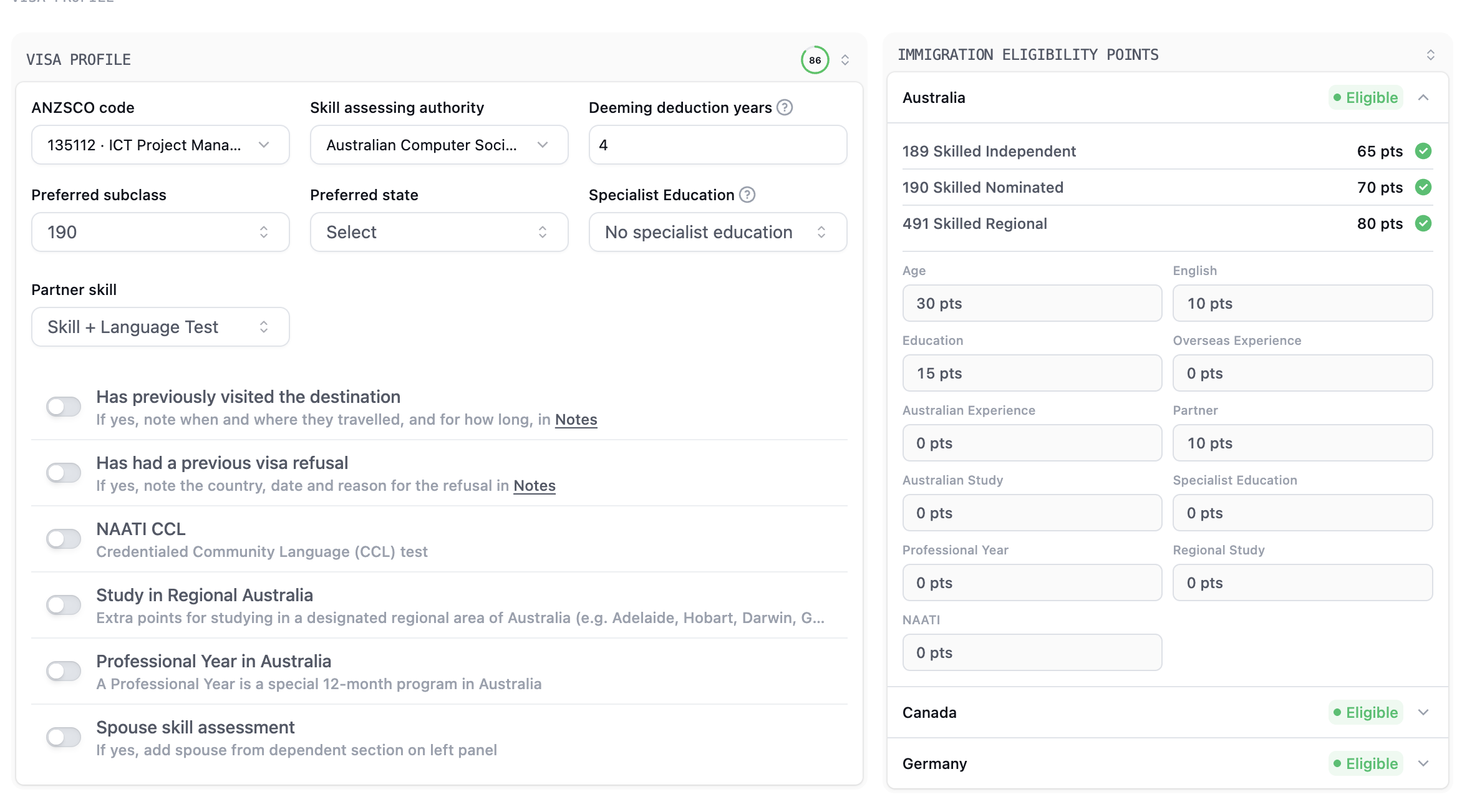Click the Australia Eligible status badge
Screen dimensions: 1467x812
pos(1365,97)
